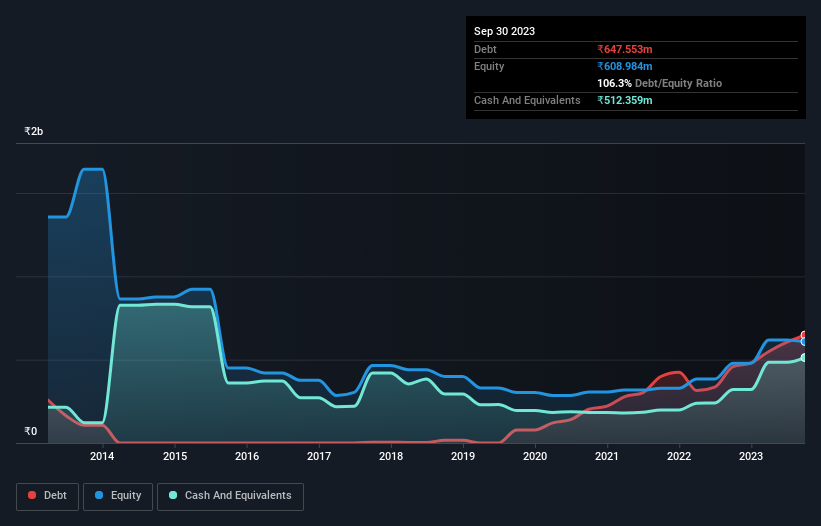This screenshot has width=821, height=526.
Task: Click the 2018 x-axis label
Action: point(391,456)
